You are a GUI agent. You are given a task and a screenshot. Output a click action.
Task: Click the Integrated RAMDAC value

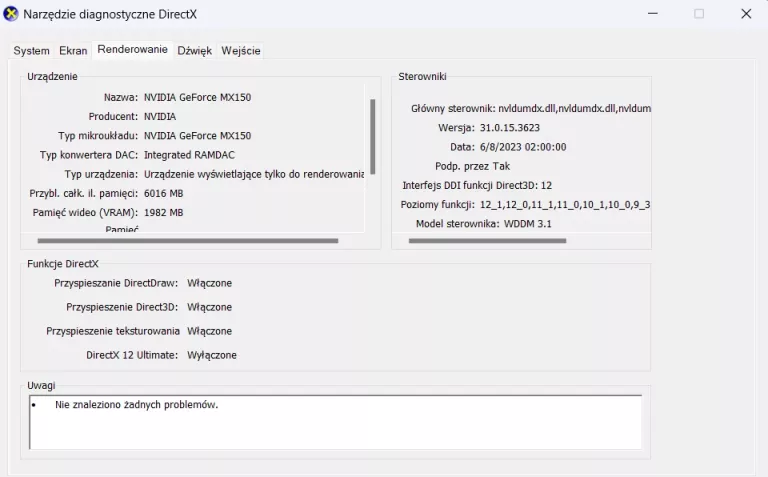tap(189, 155)
